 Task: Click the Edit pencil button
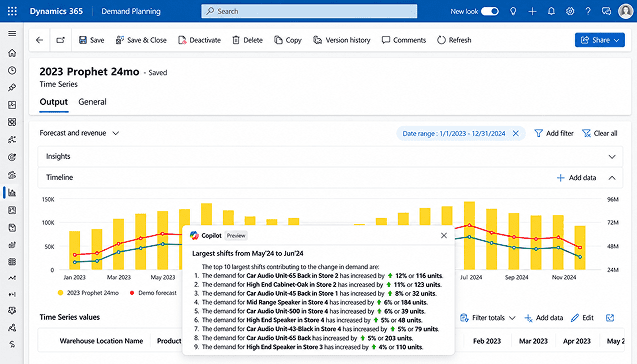point(582,318)
